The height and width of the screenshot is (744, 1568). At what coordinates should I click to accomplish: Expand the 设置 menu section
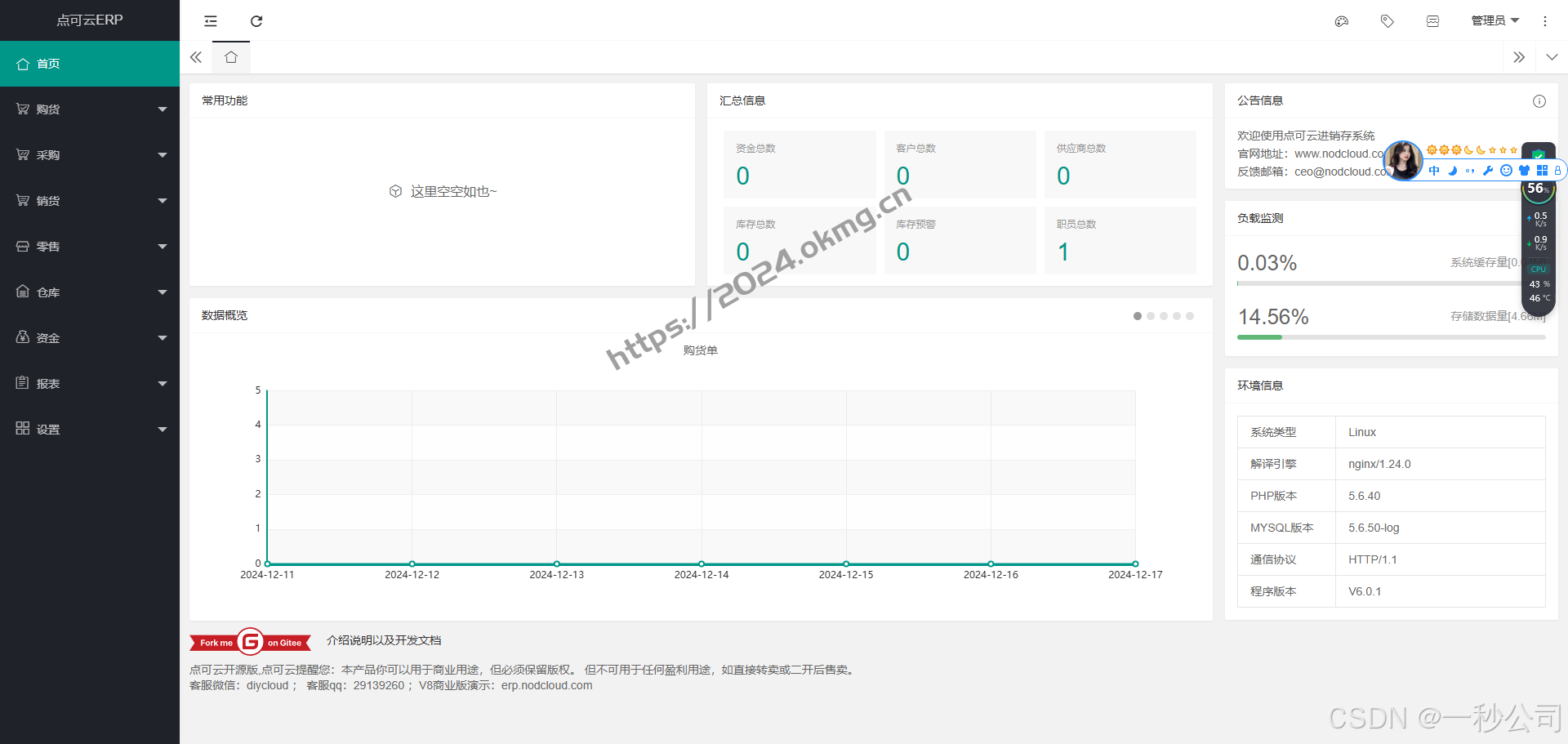[90, 429]
